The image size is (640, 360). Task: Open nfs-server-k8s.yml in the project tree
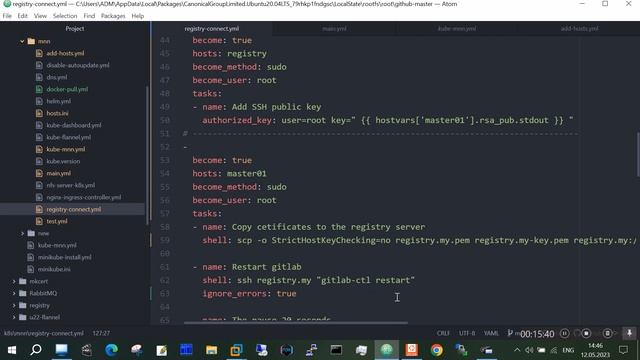(x=70, y=185)
